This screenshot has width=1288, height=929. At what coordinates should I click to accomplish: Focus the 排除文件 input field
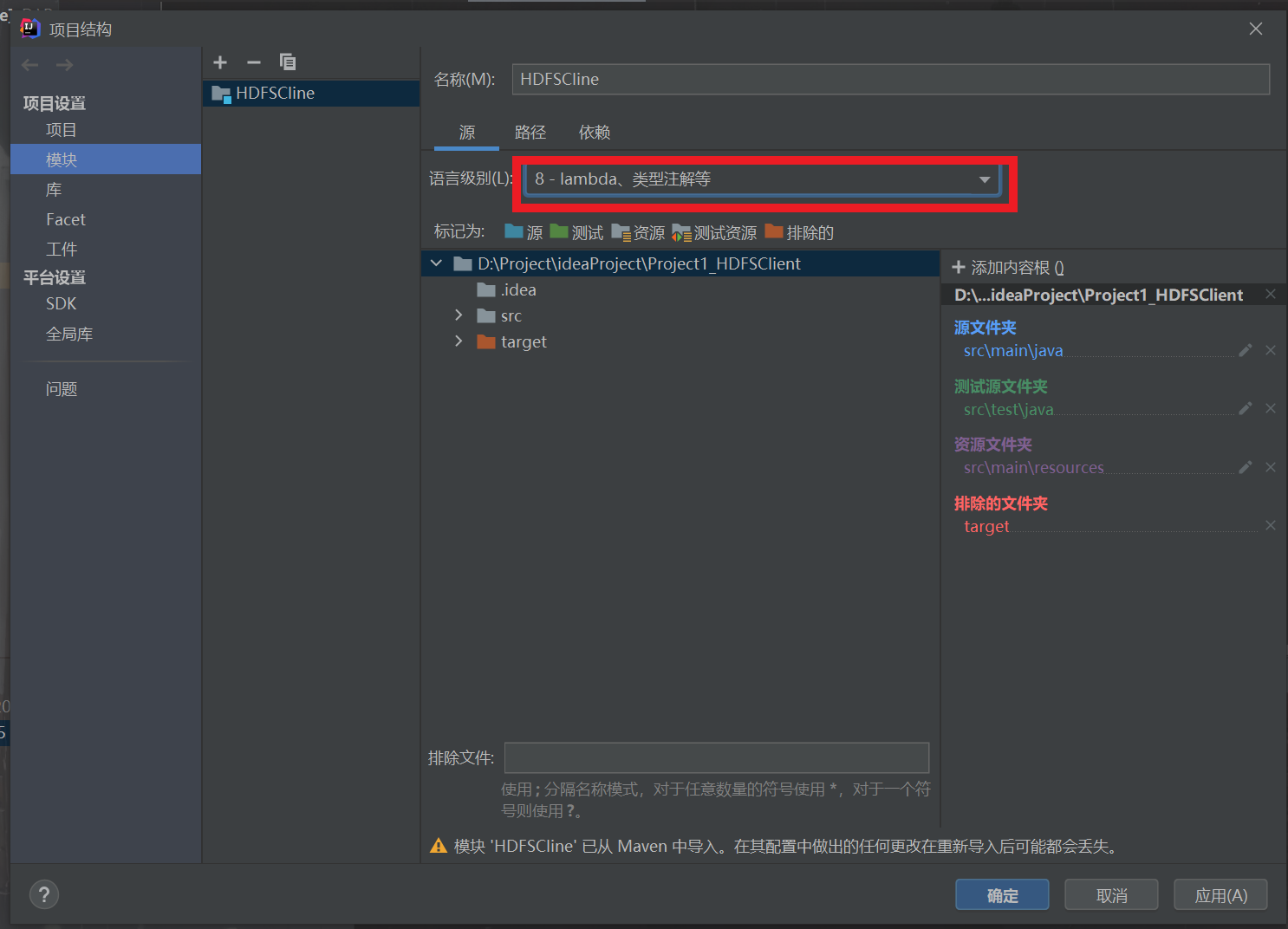(x=717, y=757)
